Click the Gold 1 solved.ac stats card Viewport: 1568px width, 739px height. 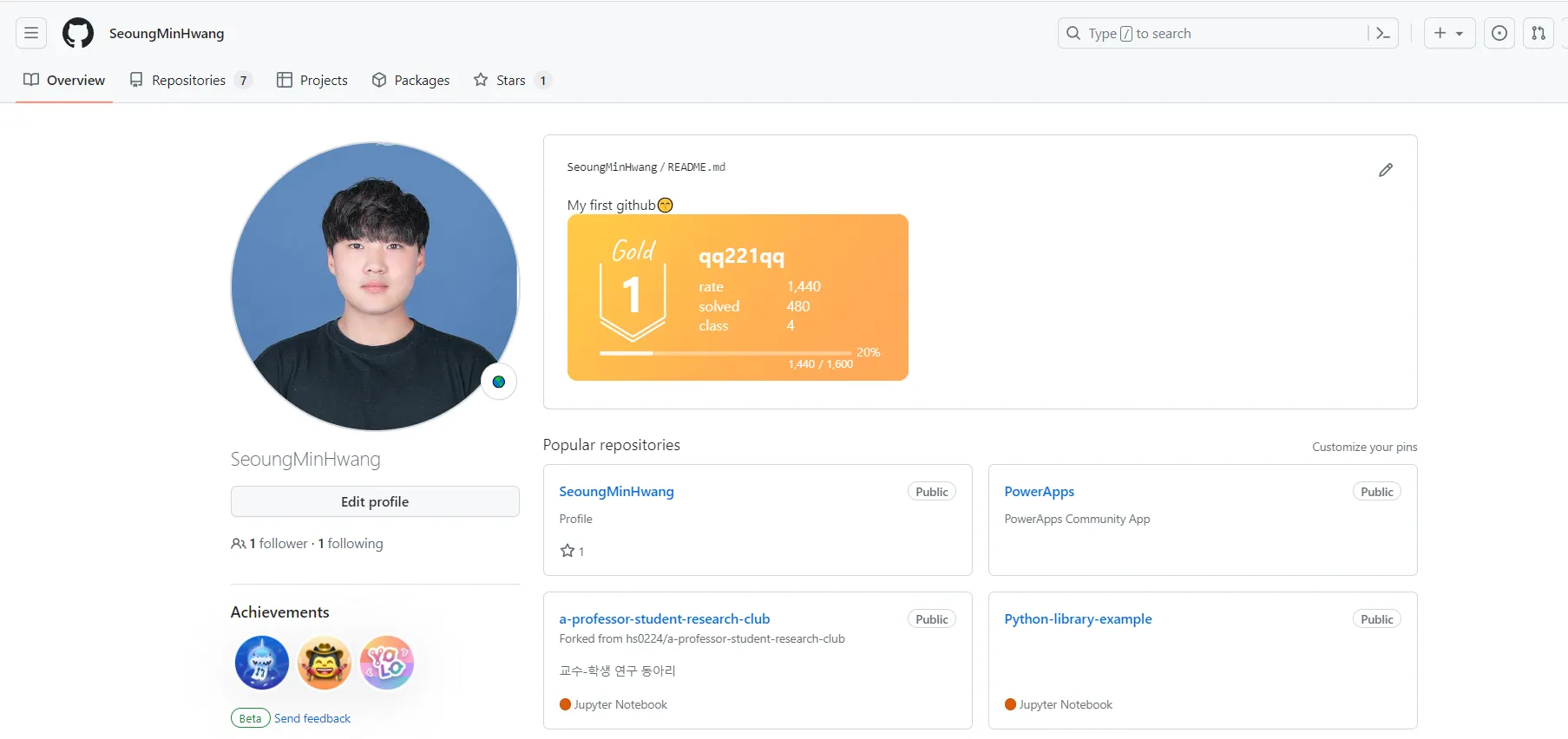[x=738, y=298]
